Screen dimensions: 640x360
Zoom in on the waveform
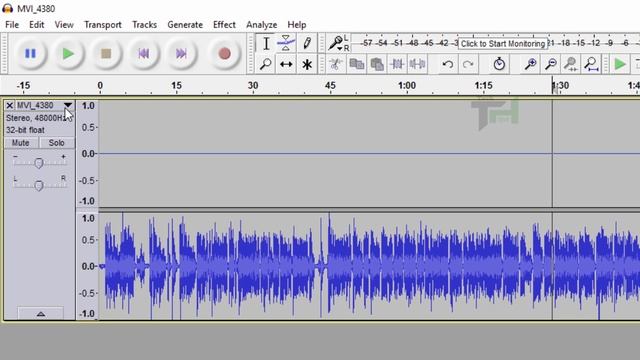(530, 64)
